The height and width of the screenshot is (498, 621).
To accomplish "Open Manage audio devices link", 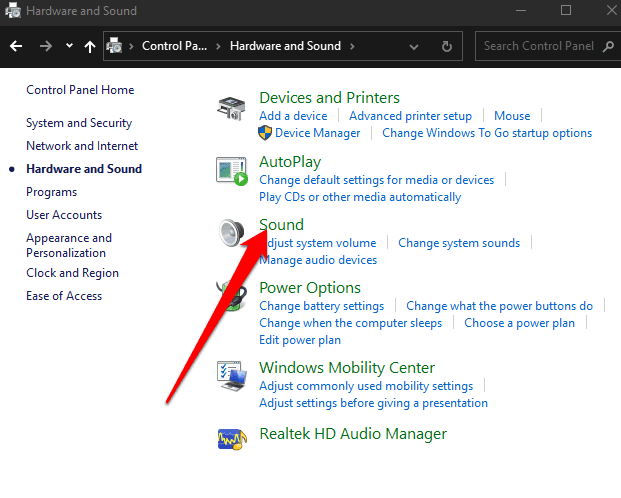I will (318, 260).
